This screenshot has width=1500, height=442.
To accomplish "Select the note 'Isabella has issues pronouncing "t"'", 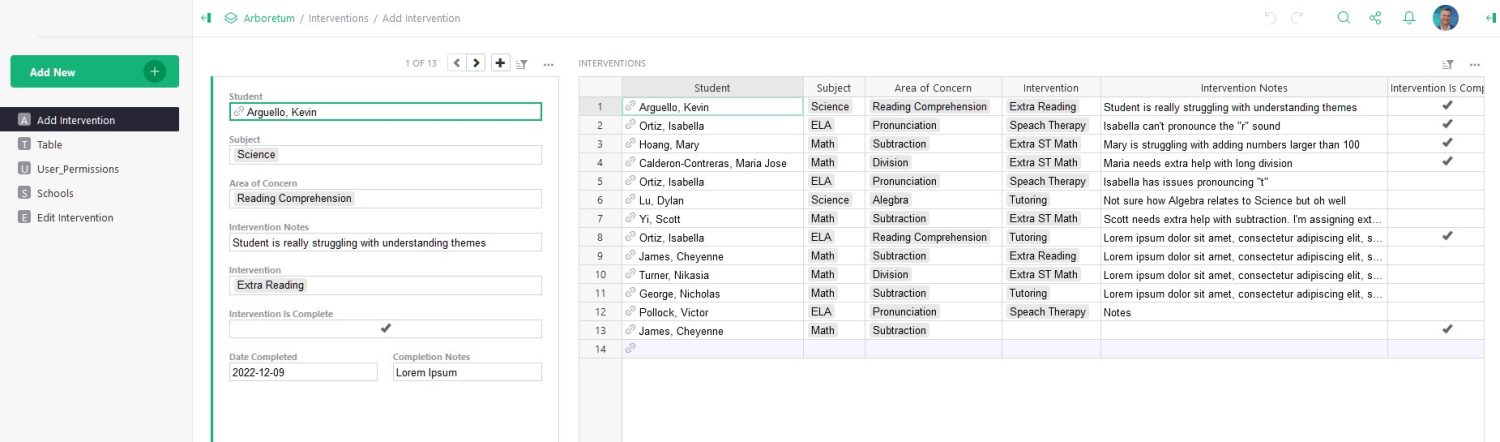I will click(1244, 181).
